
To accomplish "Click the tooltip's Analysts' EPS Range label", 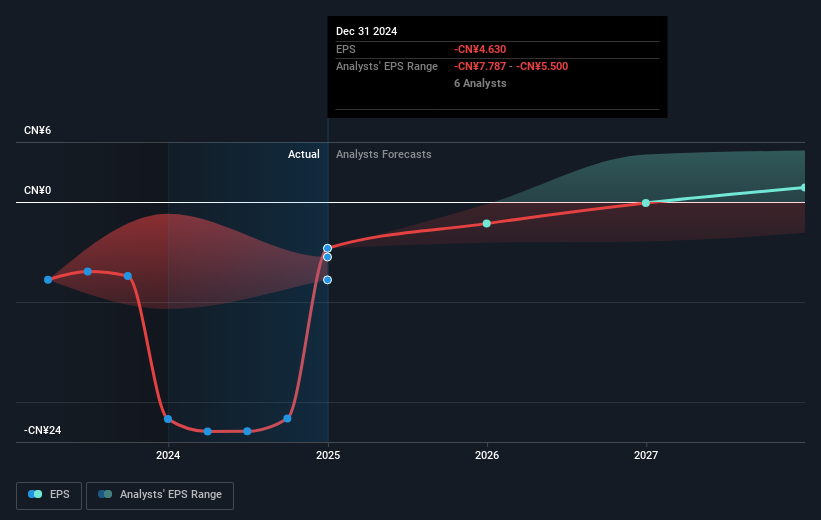I will click(x=387, y=67).
